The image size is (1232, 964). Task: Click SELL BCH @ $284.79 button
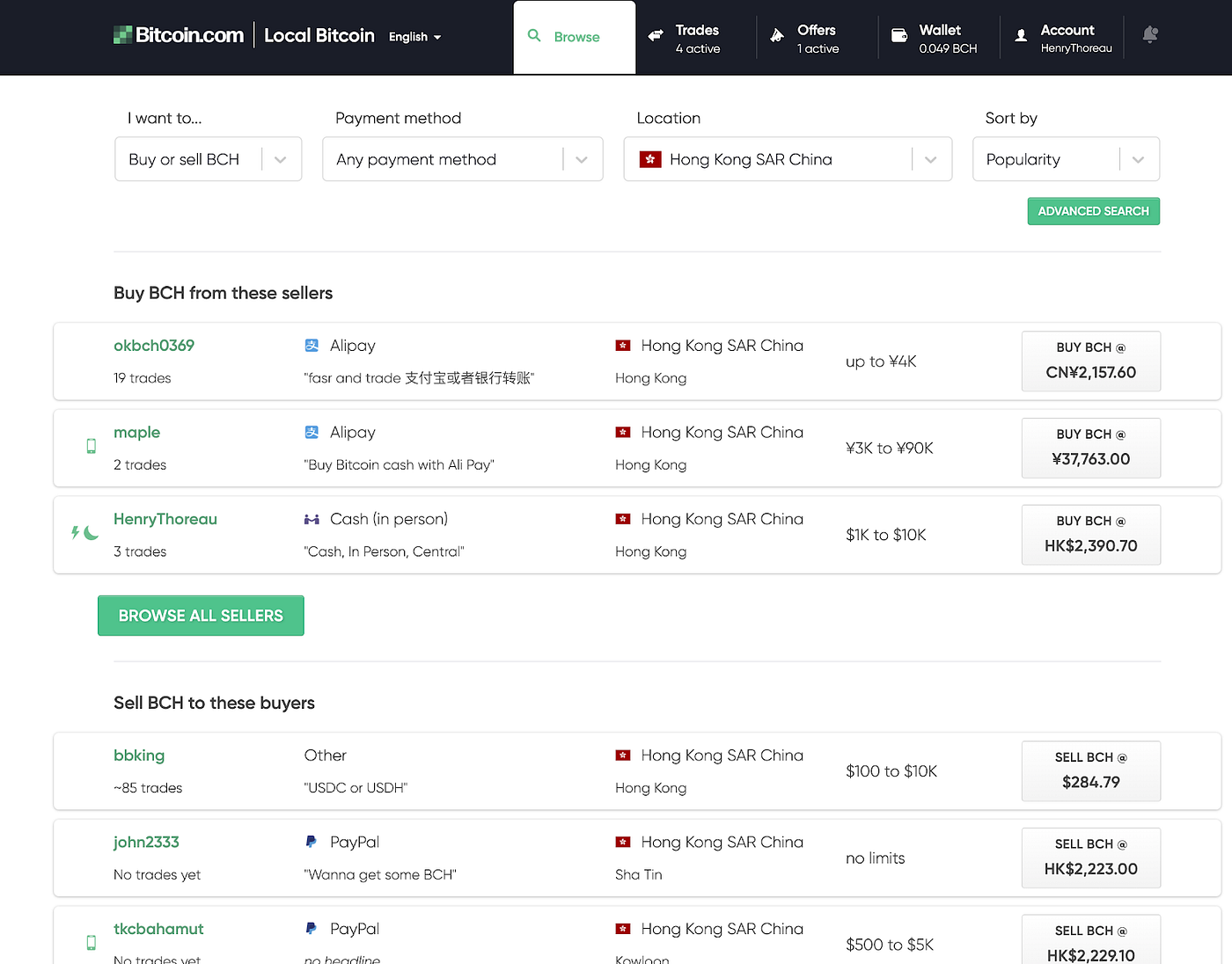click(x=1091, y=771)
